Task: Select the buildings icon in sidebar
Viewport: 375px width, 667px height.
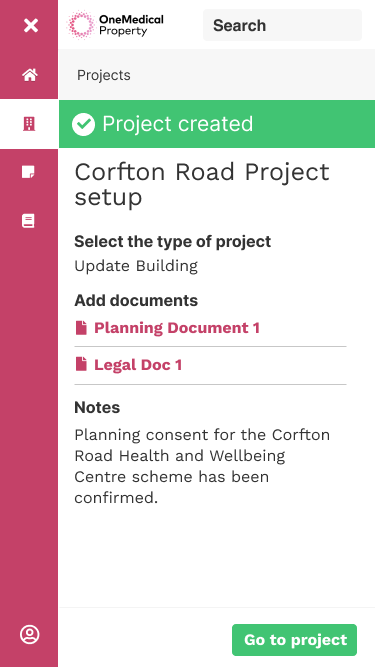Action: (29, 124)
